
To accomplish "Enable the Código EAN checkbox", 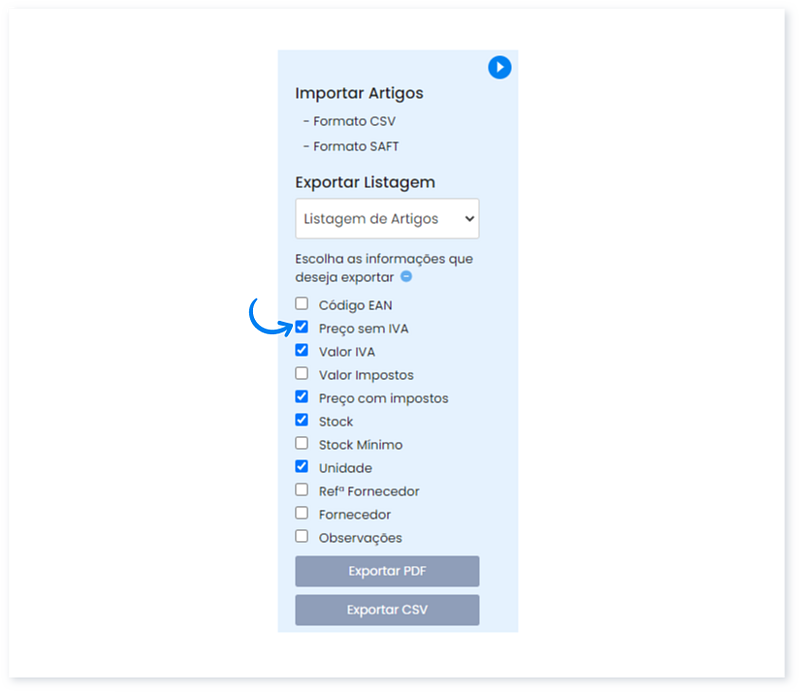I will (302, 304).
